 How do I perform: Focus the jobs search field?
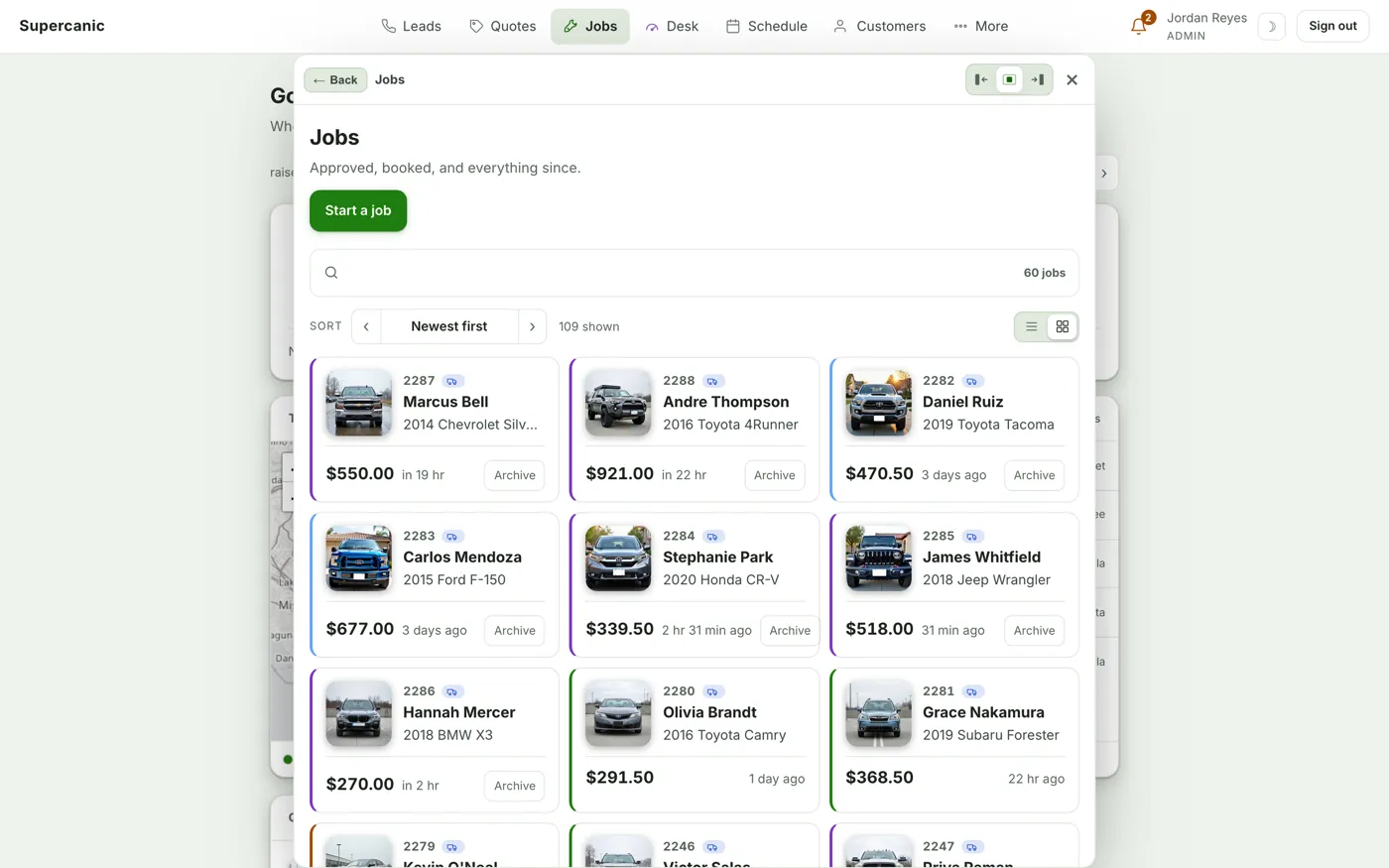[x=694, y=273]
